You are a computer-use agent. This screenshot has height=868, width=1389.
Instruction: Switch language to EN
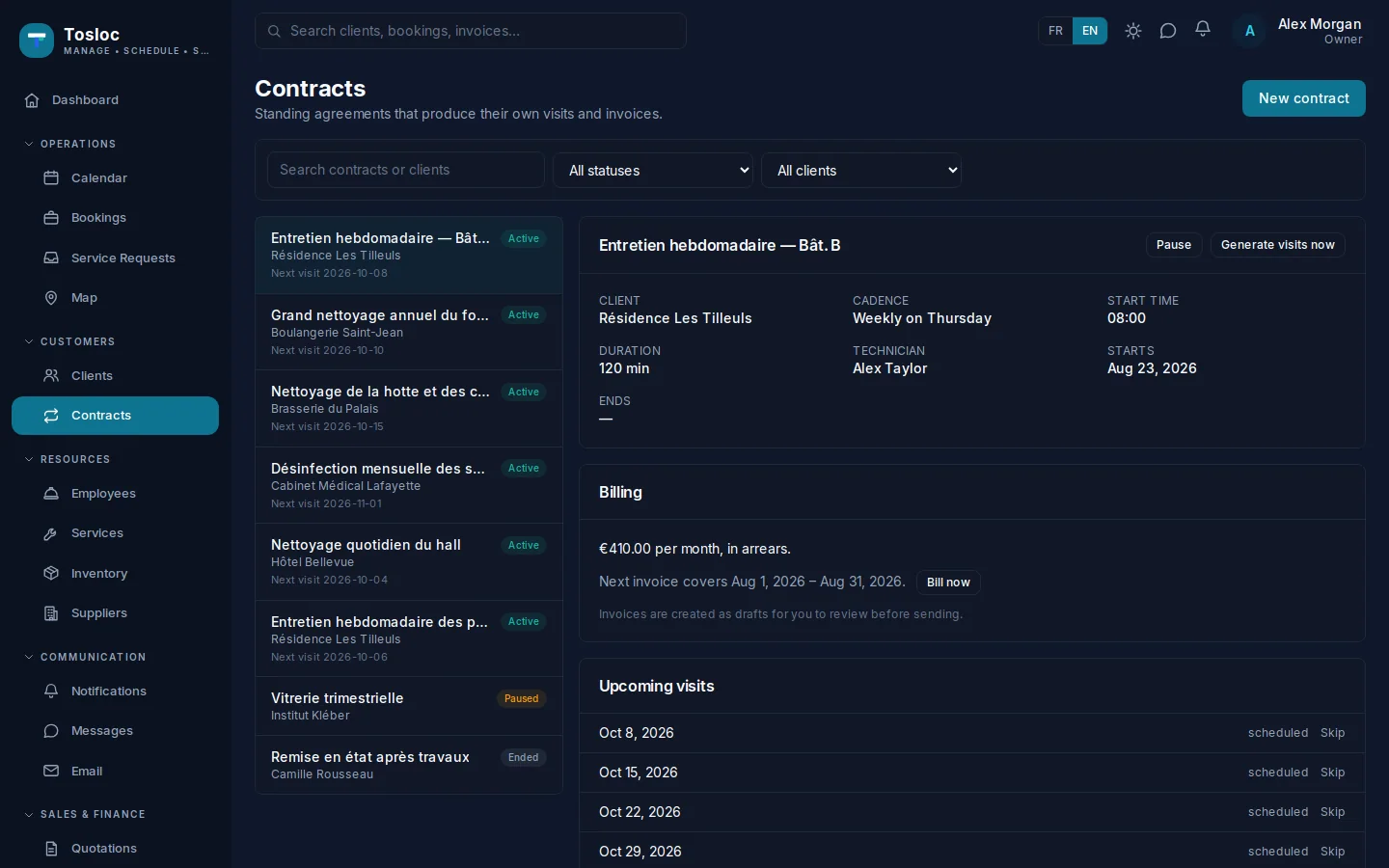[x=1090, y=31]
